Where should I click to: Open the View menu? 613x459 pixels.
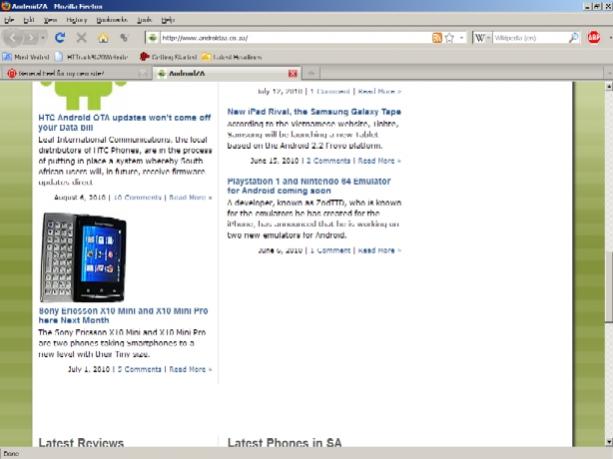[x=50, y=20]
